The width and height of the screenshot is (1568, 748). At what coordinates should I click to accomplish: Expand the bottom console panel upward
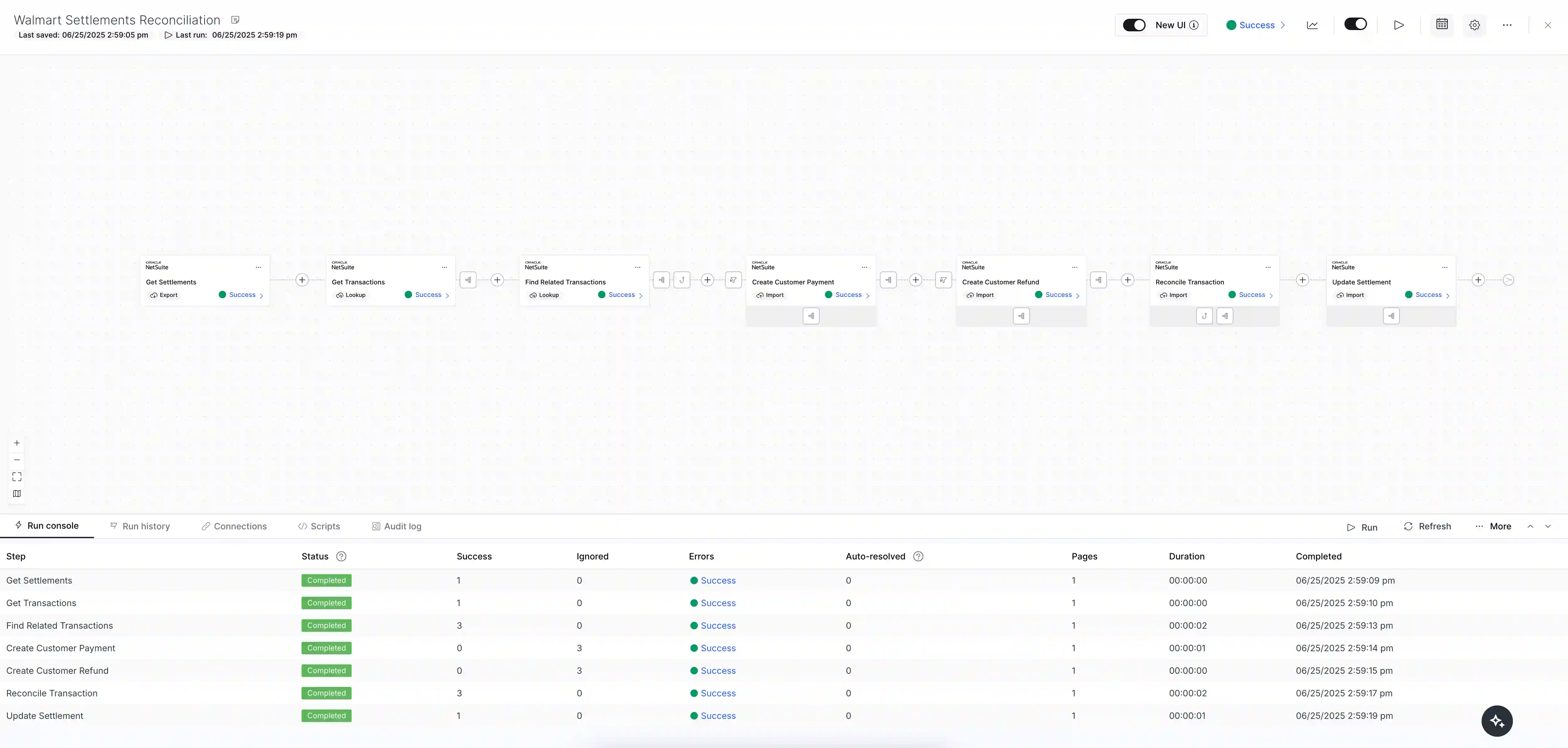1530,526
